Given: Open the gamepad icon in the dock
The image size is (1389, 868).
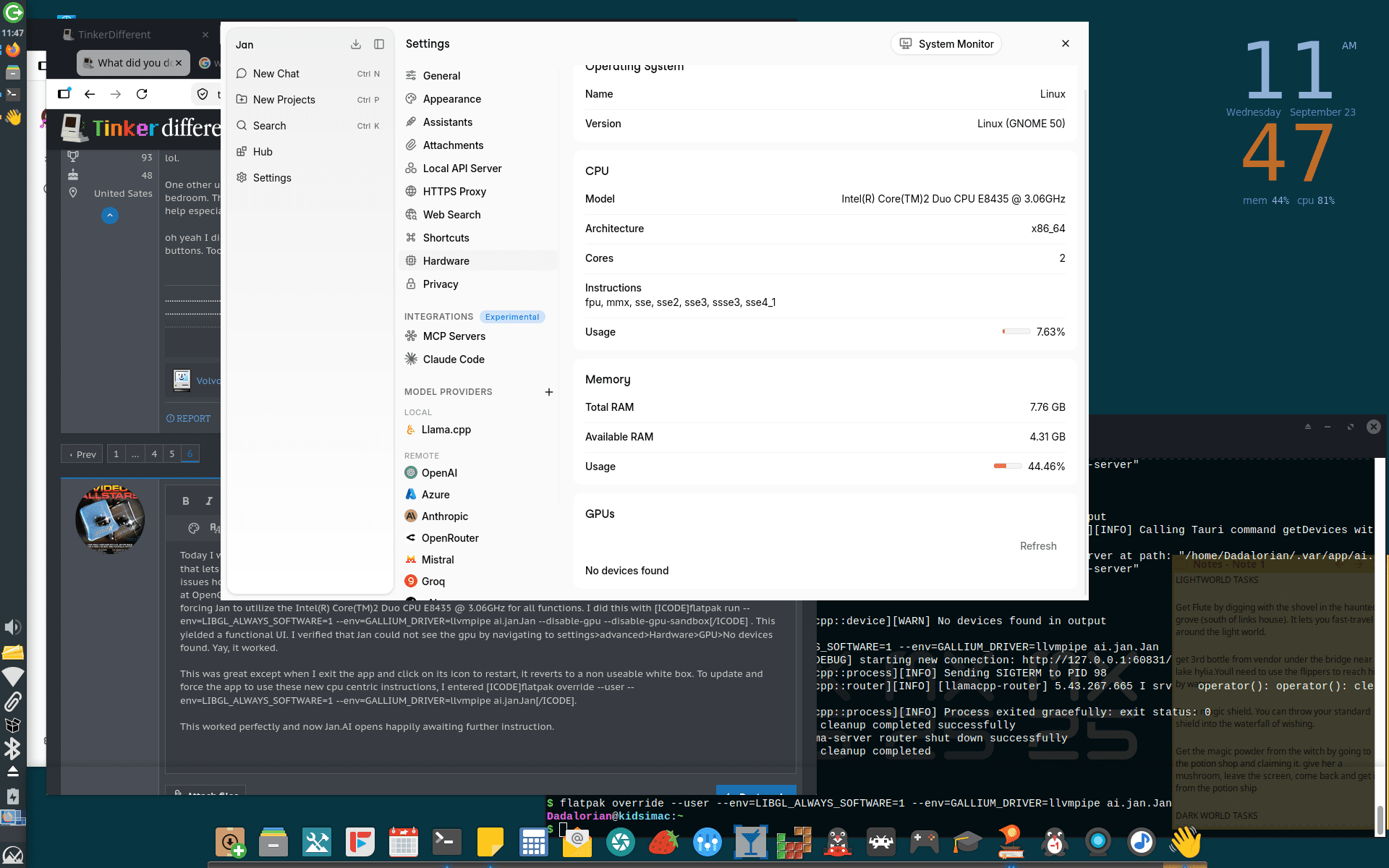Looking at the screenshot, I should 925,842.
